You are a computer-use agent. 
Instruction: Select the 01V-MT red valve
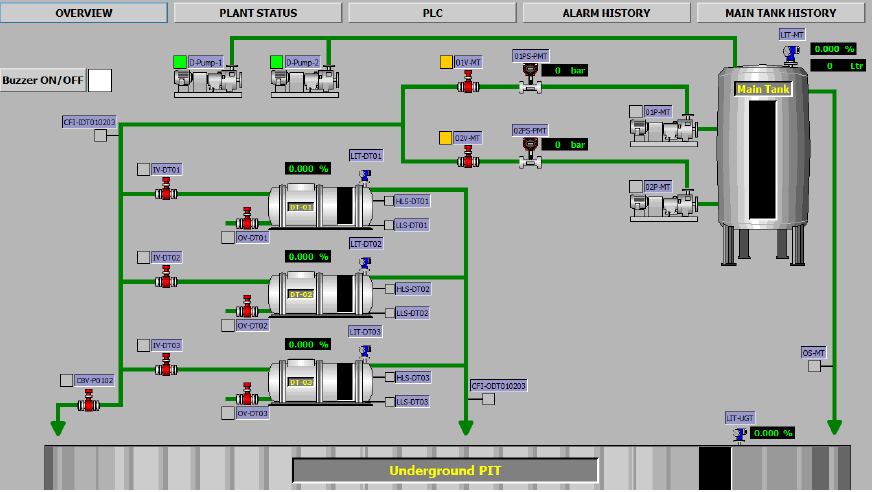pos(466,87)
